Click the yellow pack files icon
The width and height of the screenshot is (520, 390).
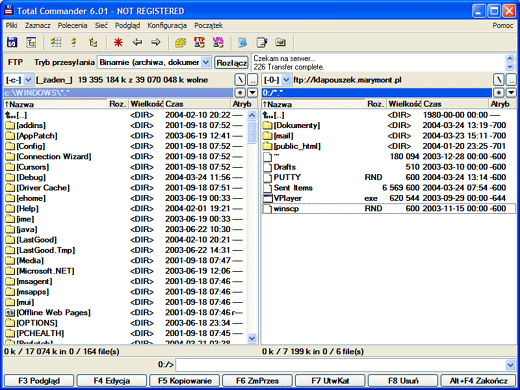tap(181, 42)
